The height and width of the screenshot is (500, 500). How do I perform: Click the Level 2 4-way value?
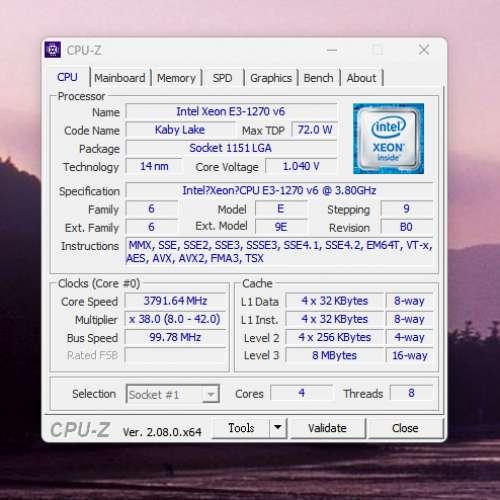coord(409,337)
